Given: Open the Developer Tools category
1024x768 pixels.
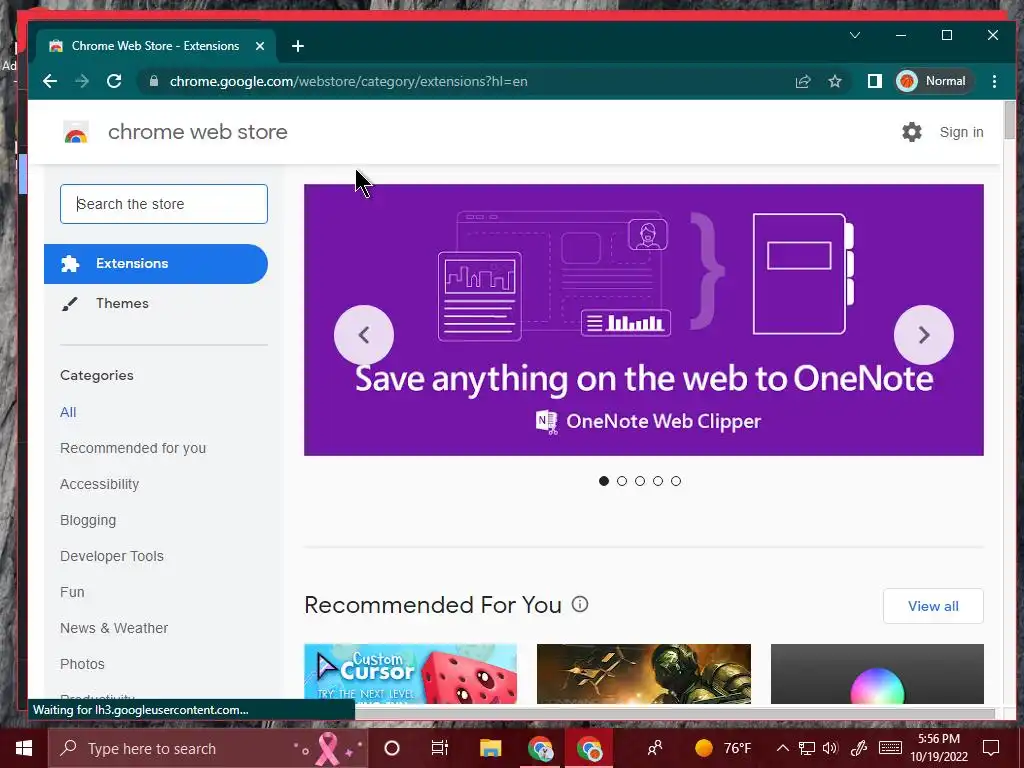Looking at the screenshot, I should [x=112, y=556].
